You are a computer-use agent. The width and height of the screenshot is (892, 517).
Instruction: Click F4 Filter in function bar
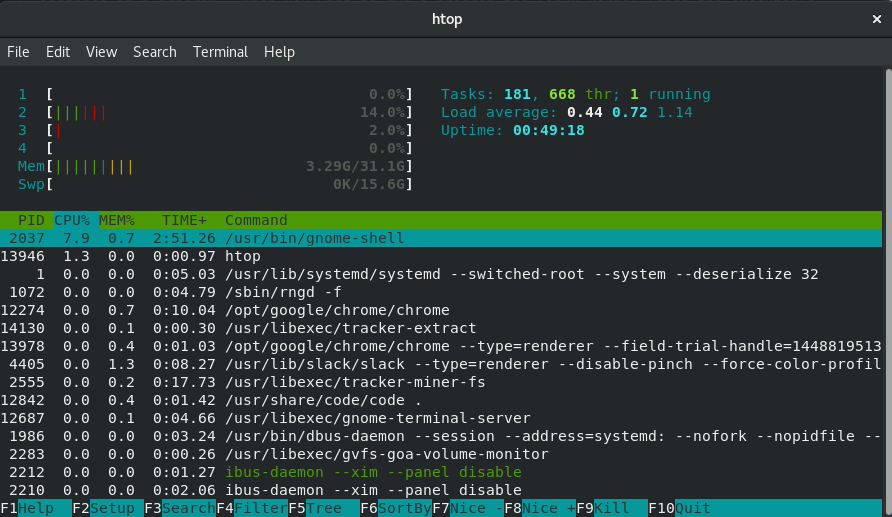click(x=252, y=508)
